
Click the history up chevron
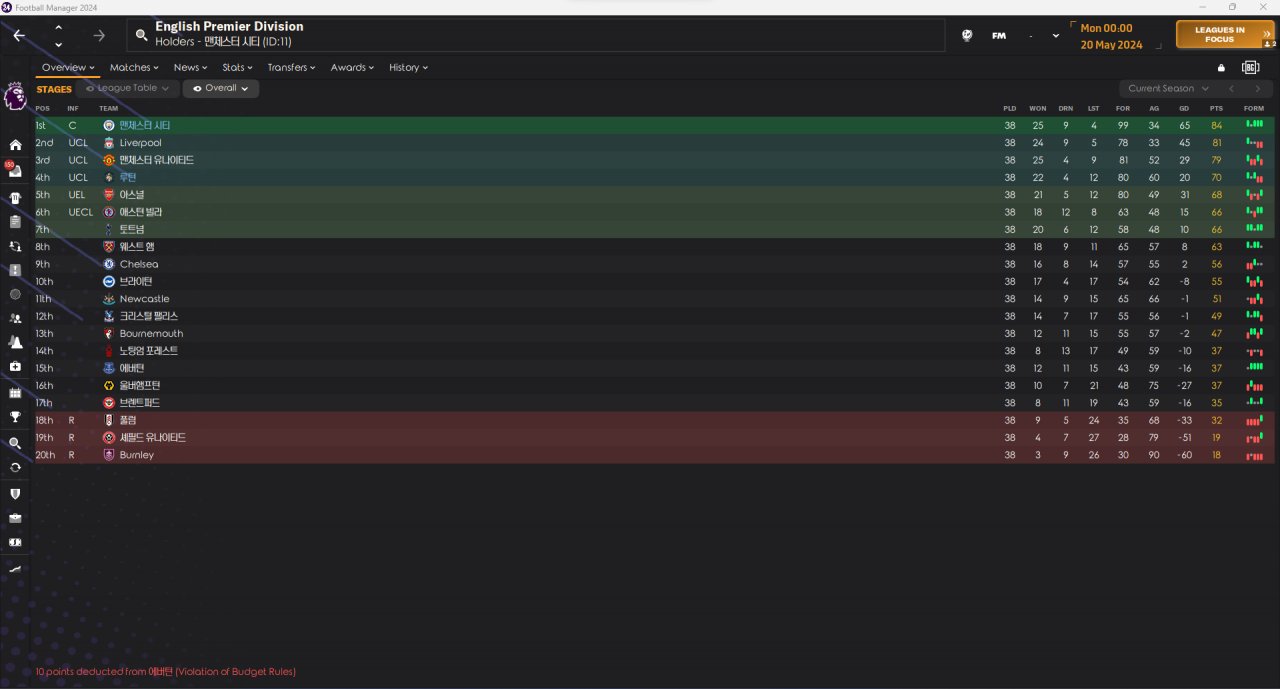[58, 27]
